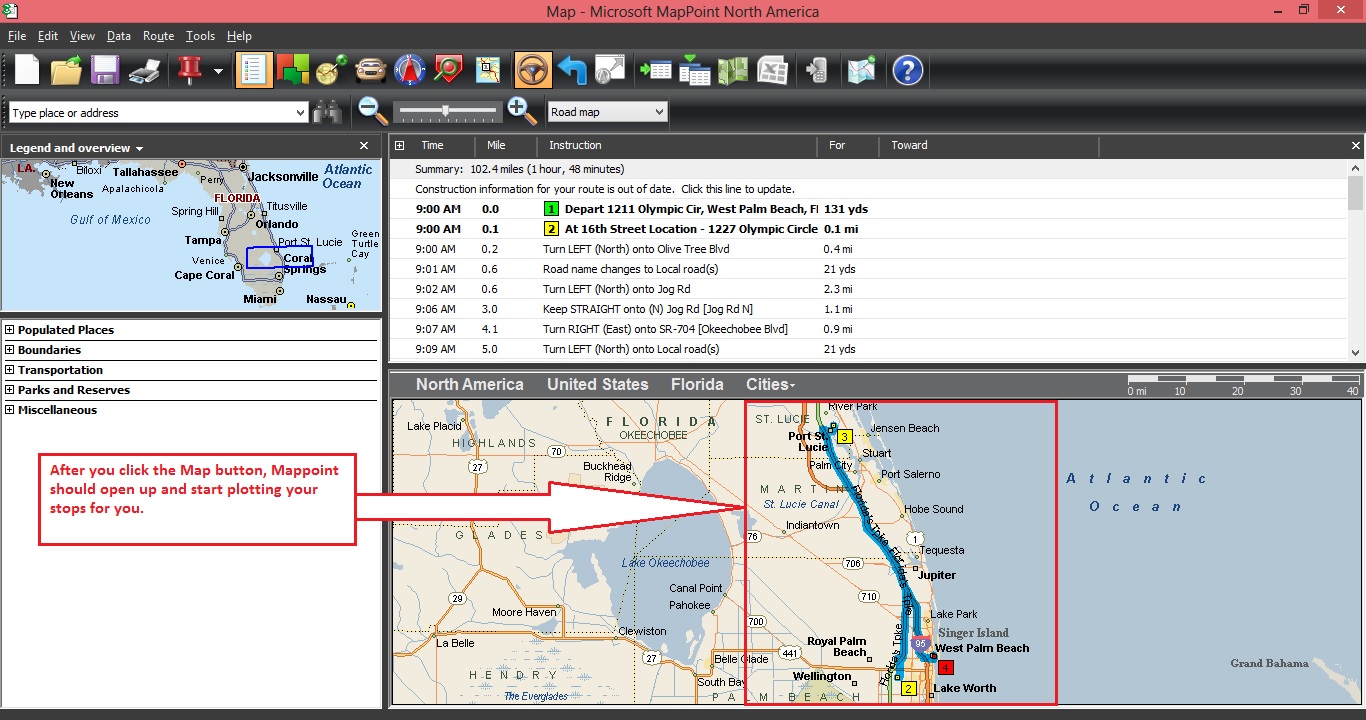Open the link data table icon
Image resolution: width=1366 pixels, height=720 pixels.
point(695,70)
